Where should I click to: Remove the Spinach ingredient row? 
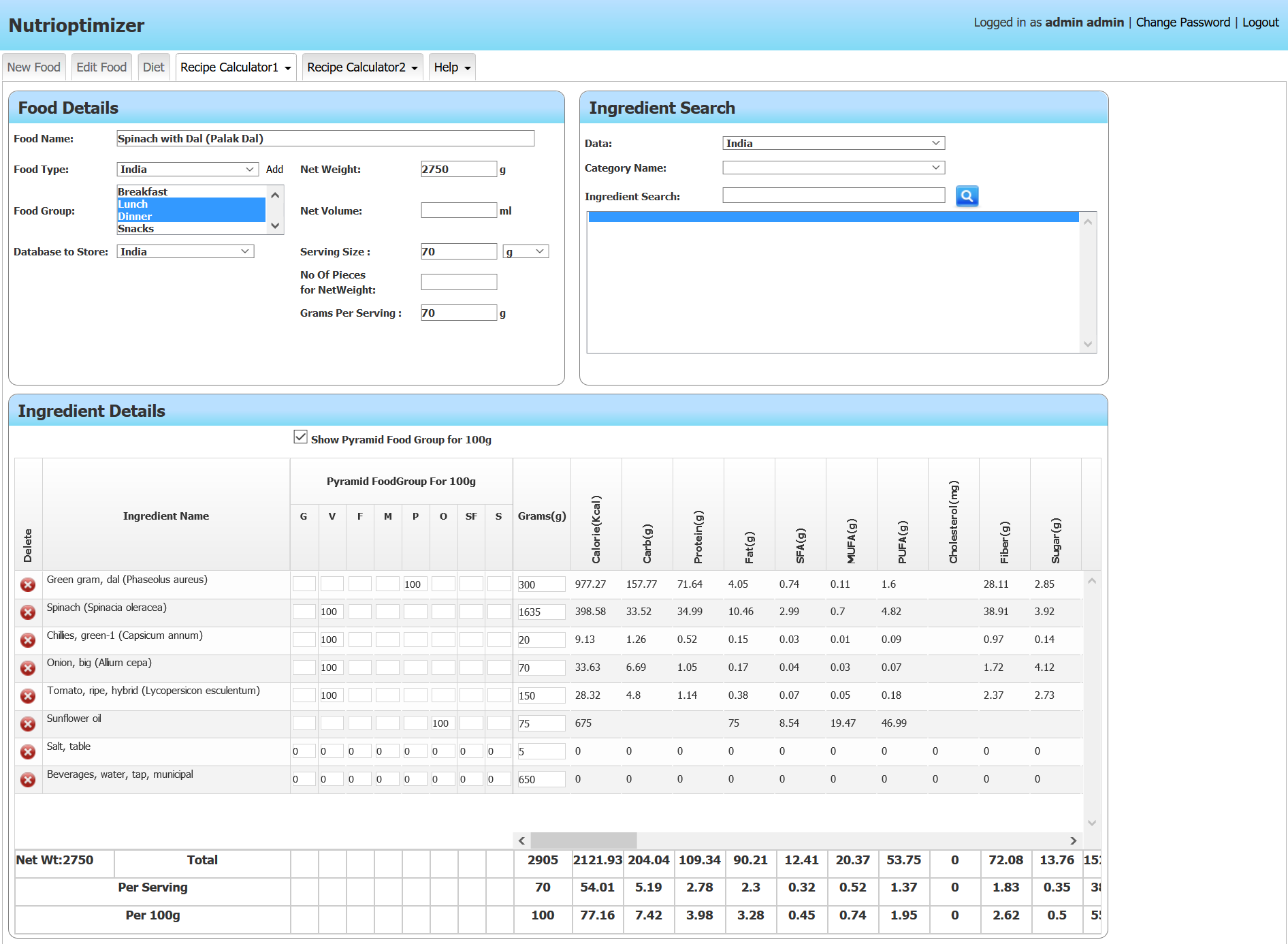28,612
